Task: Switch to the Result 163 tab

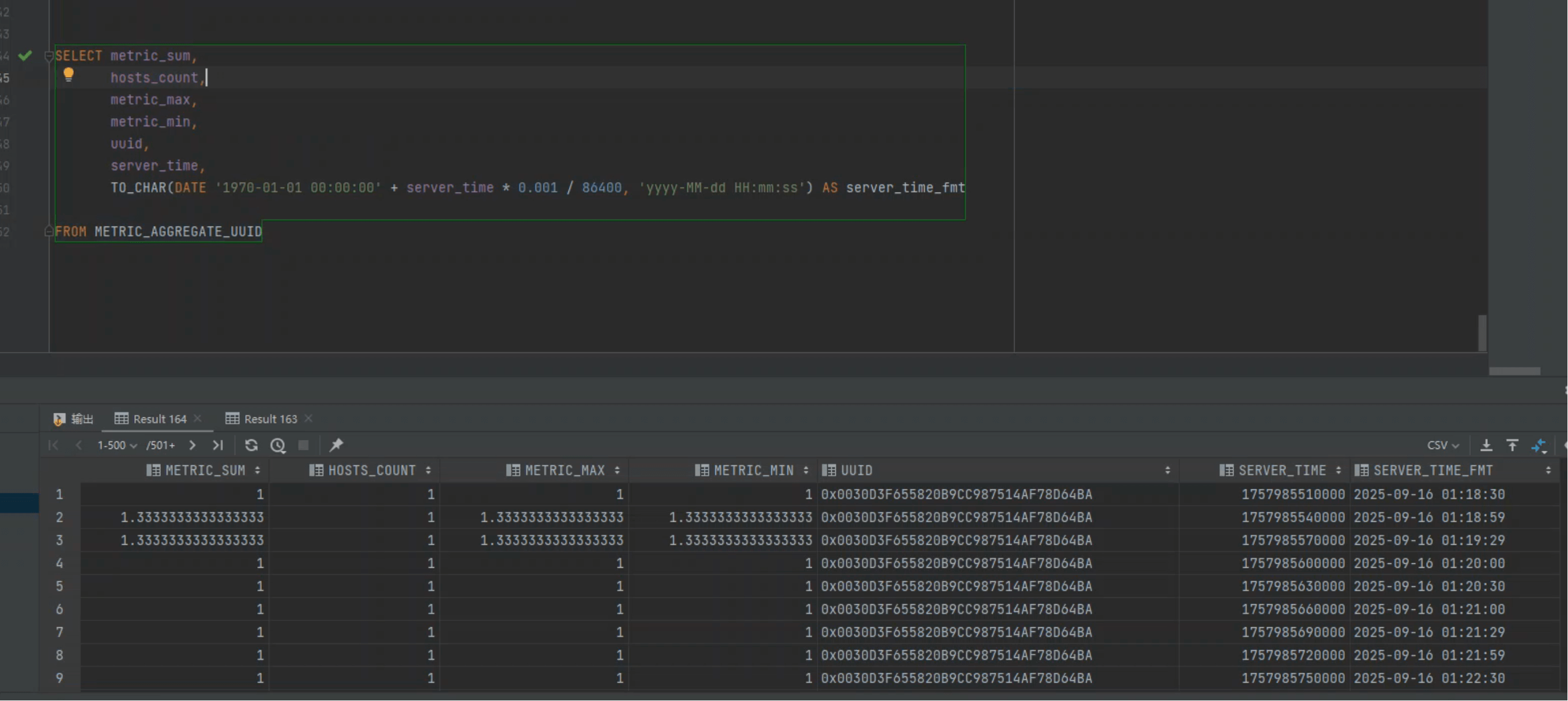Action: [x=262, y=419]
